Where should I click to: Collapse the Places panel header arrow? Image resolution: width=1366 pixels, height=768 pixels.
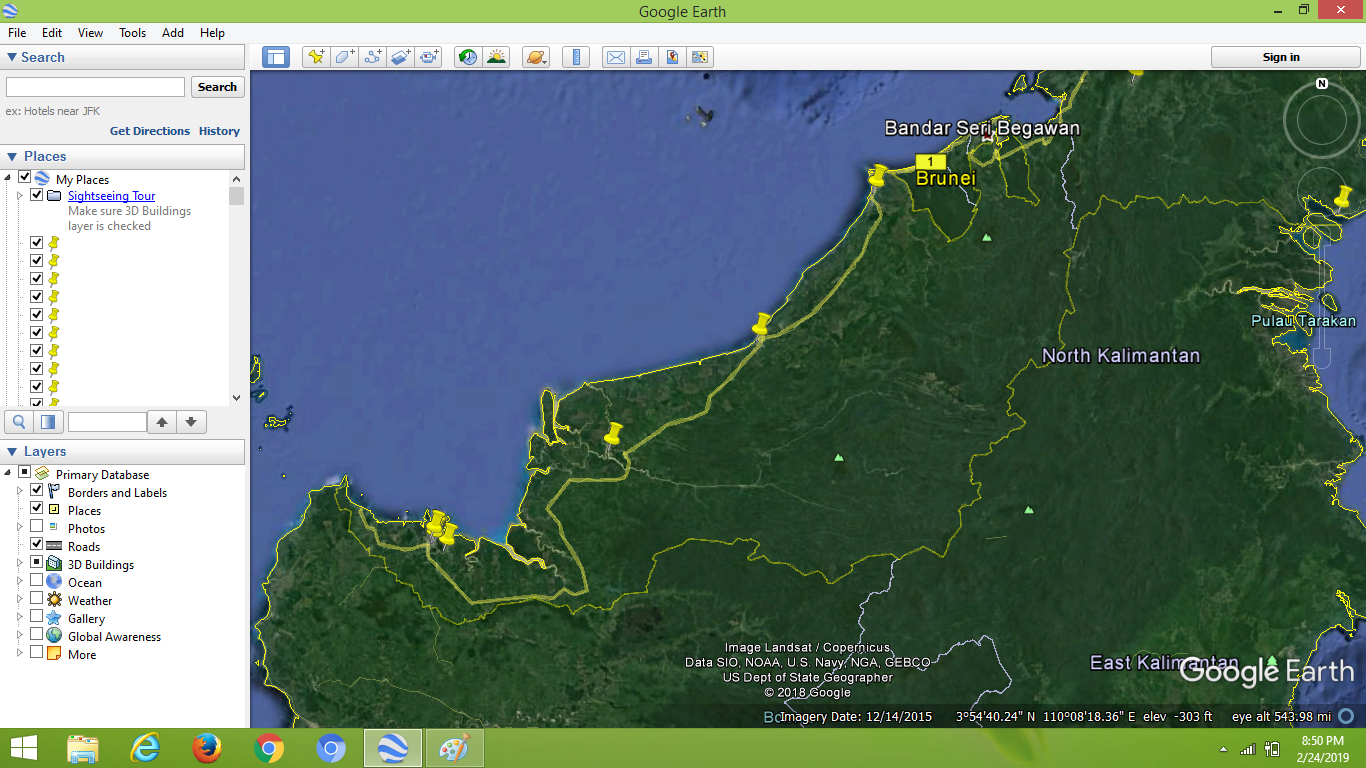point(12,157)
